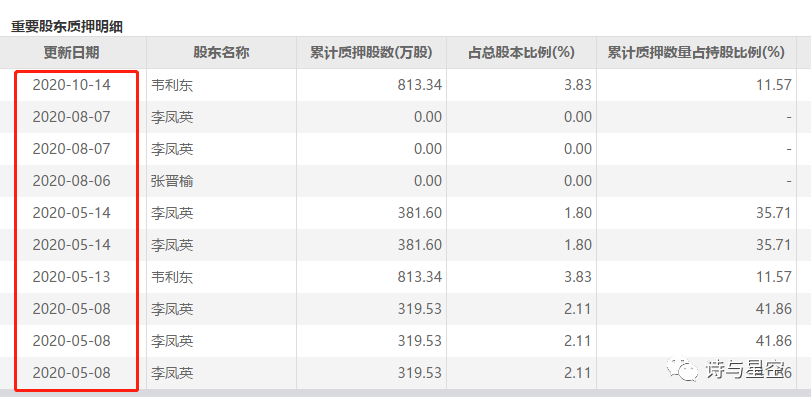The image size is (811, 405).
Task: Click the WeChat logo watermark icon
Action: coord(687,370)
